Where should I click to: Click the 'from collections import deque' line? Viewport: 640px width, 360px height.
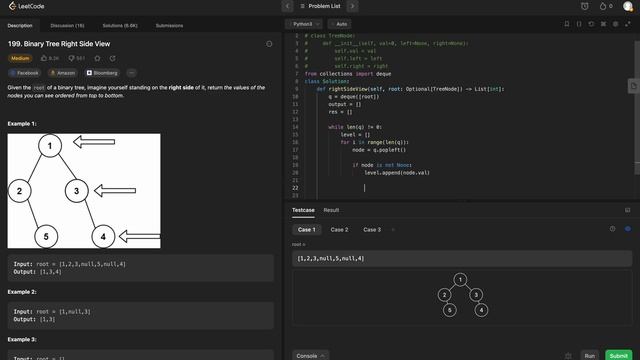[x=348, y=74]
